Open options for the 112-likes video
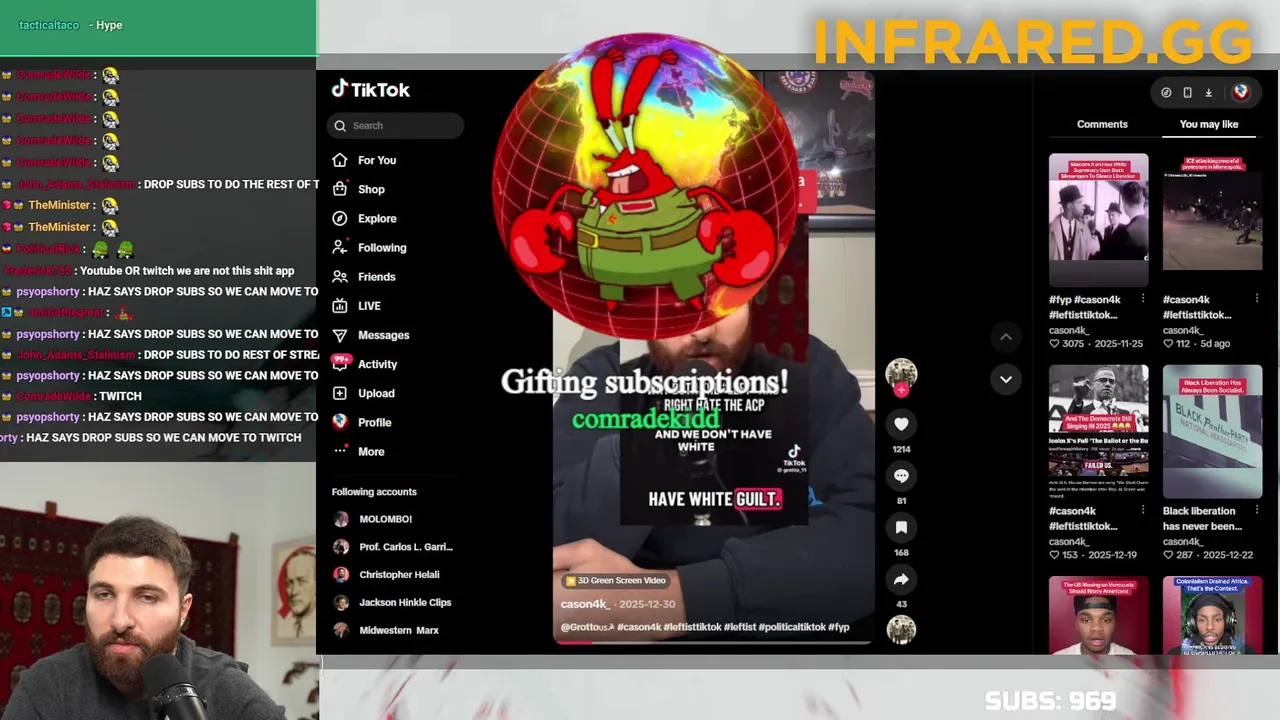The height and width of the screenshot is (720, 1280). [1257, 299]
